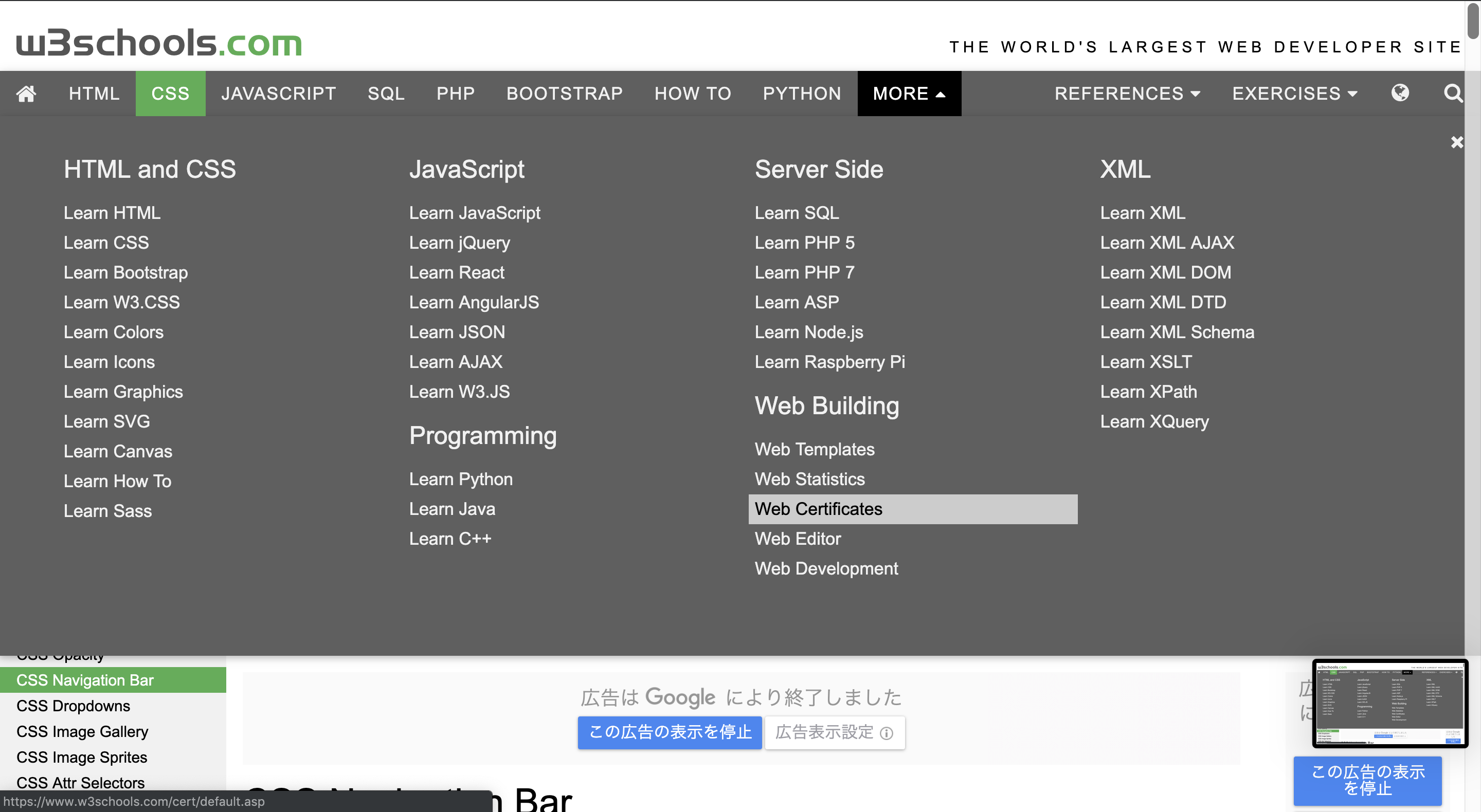Select the CSS tab in navbar
Viewport: 1481px width, 812px height.
170,93
